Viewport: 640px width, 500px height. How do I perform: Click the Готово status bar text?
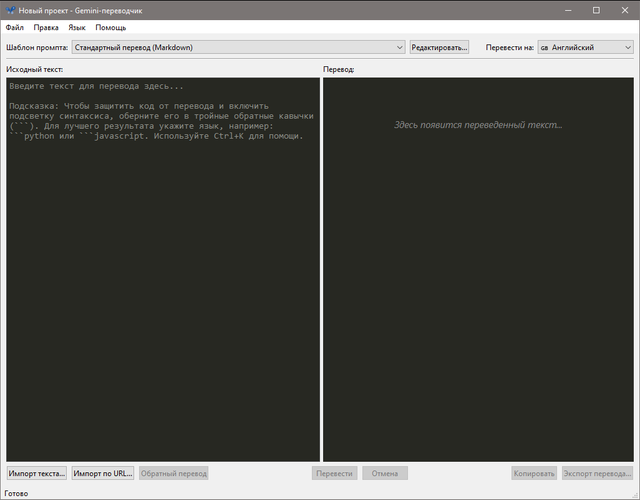click(16, 493)
